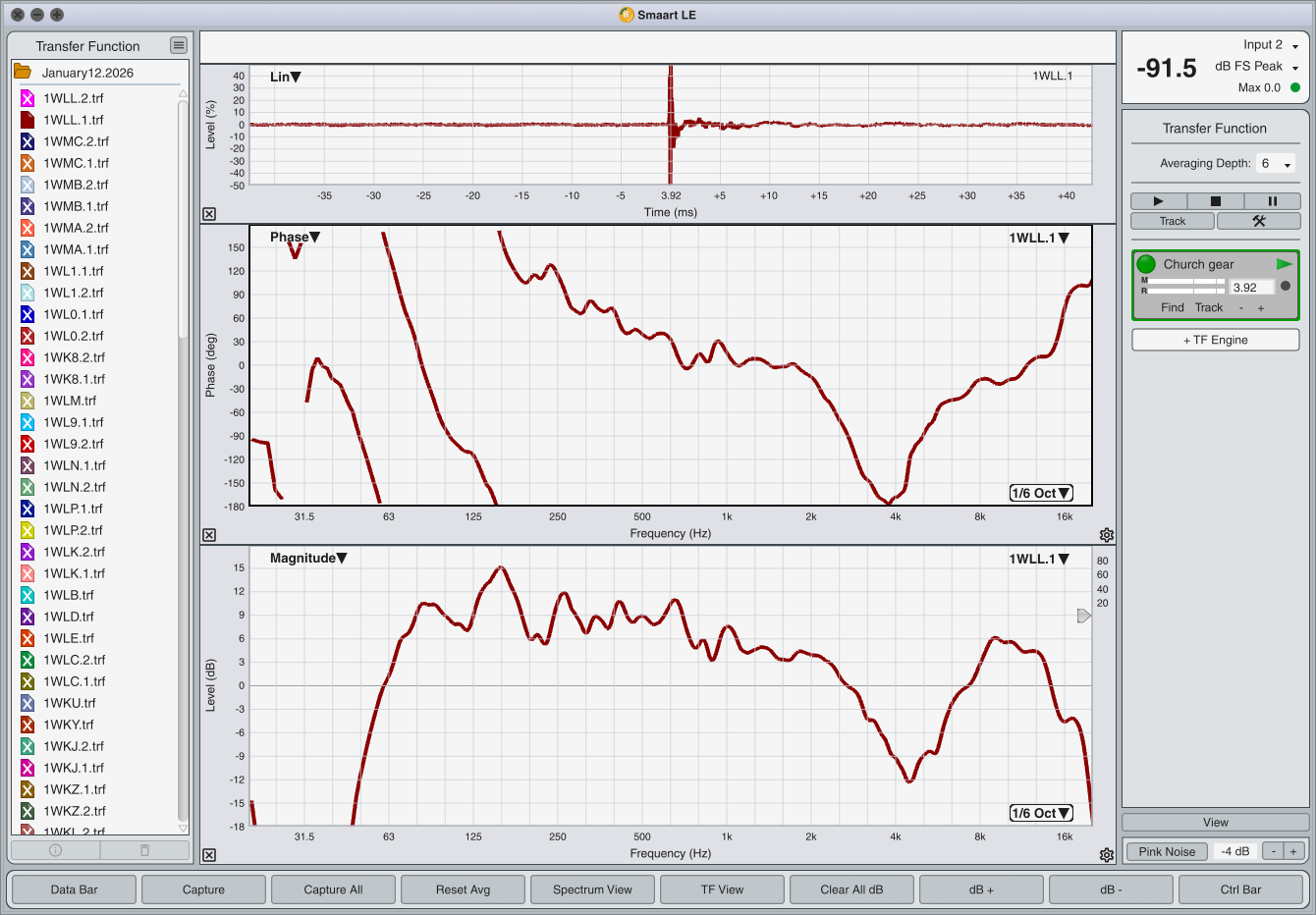1316x915 pixels.
Task: Click the Capture button in bottom bar
Action: (x=204, y=889)
